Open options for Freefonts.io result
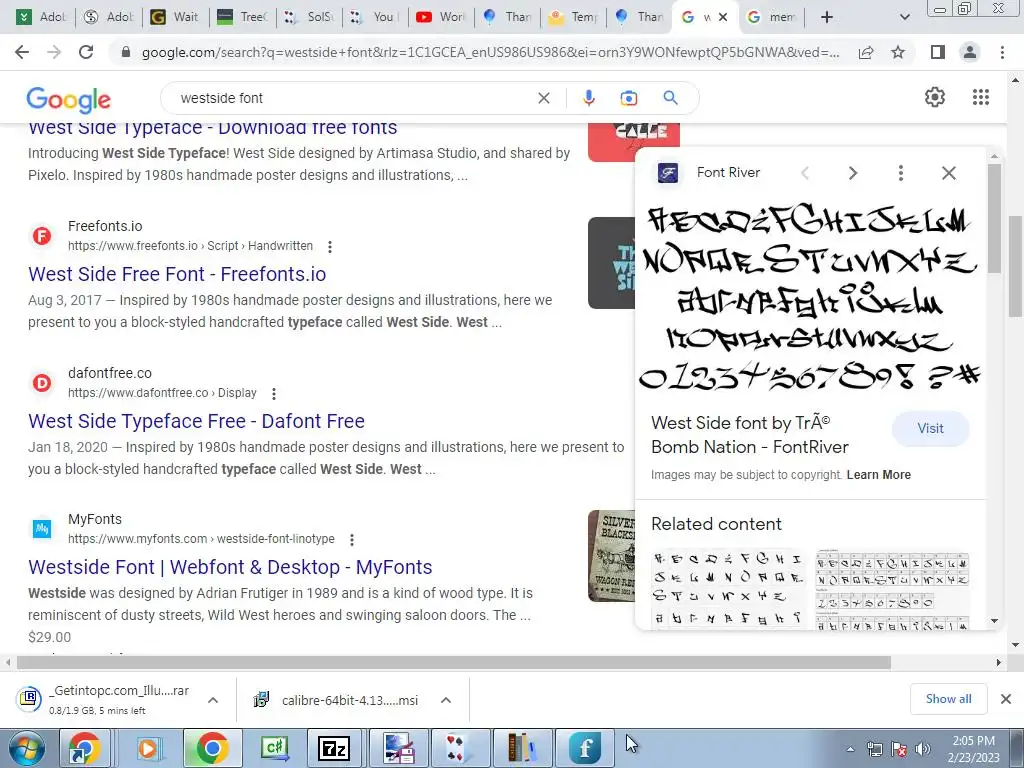 pos(330,247)
